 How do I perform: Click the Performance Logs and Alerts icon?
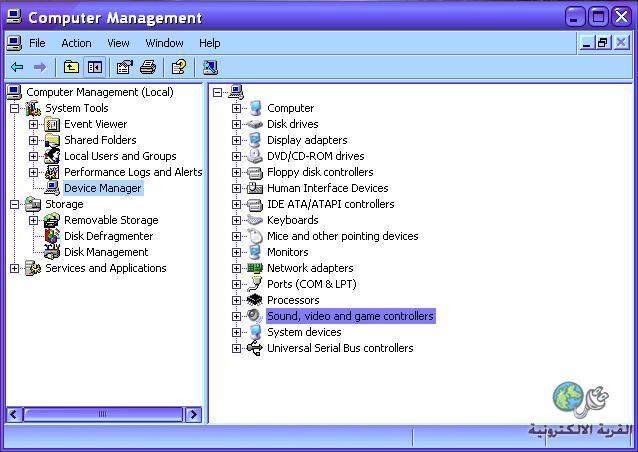coord(52,172)
